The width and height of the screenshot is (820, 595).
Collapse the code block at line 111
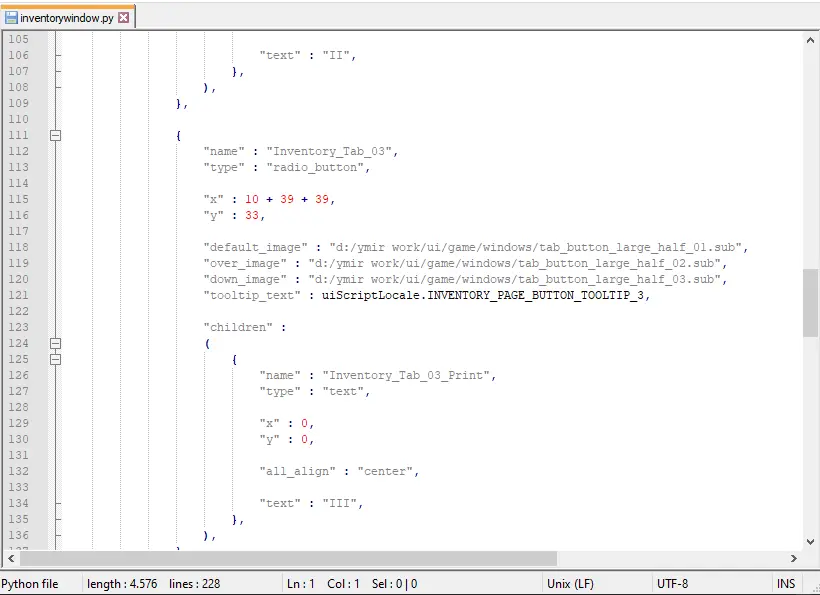(x=55, y=135)
